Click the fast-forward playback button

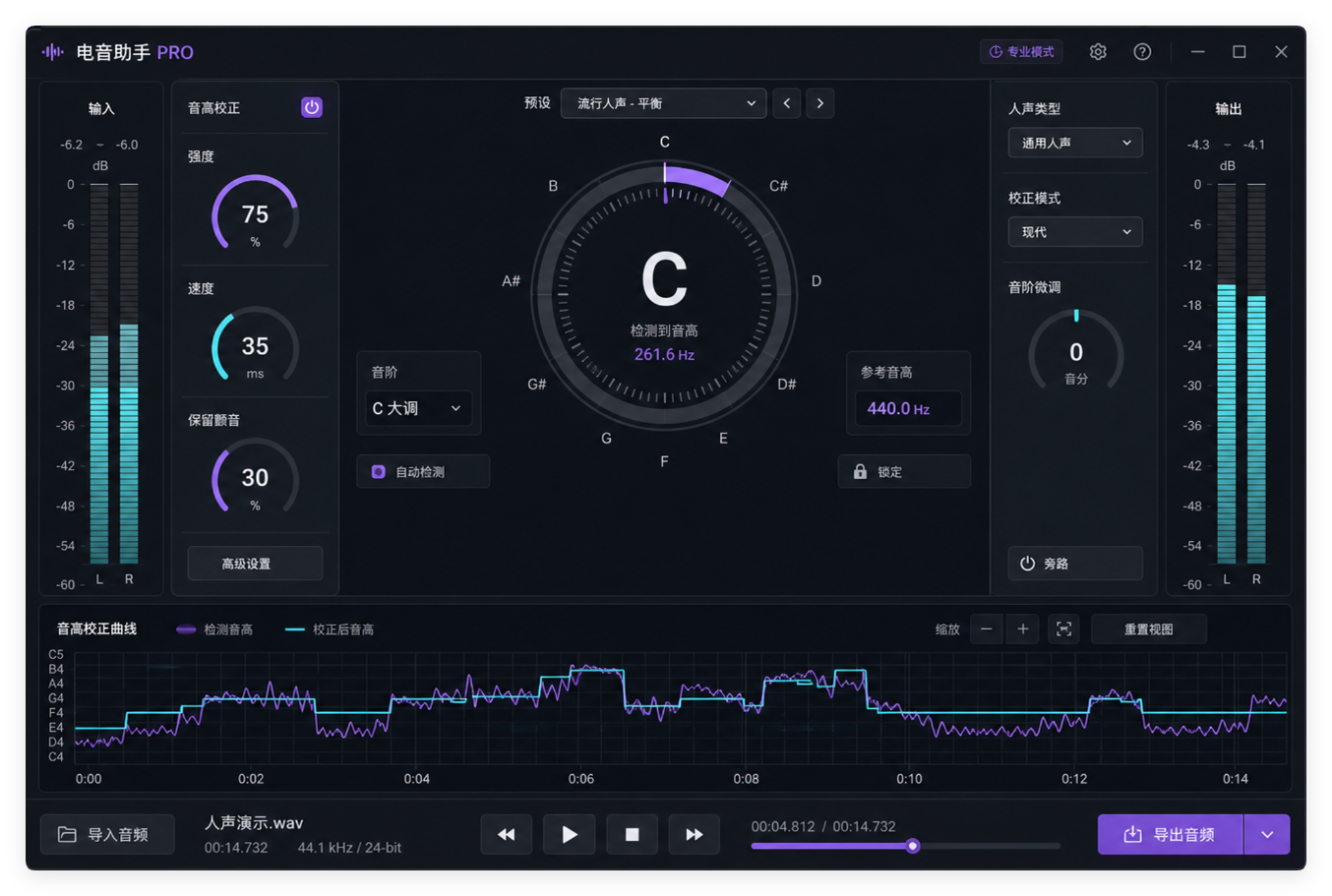[695, 834]
